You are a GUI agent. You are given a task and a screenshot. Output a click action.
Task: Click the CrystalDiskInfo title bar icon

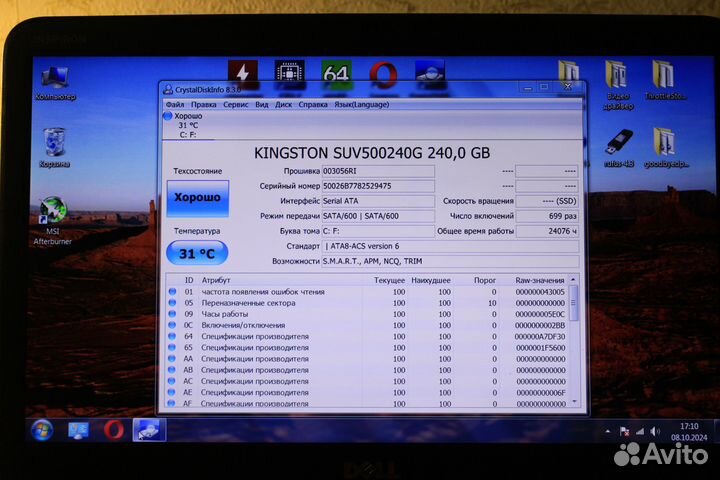pyautogui.click(x=168, y=90)
